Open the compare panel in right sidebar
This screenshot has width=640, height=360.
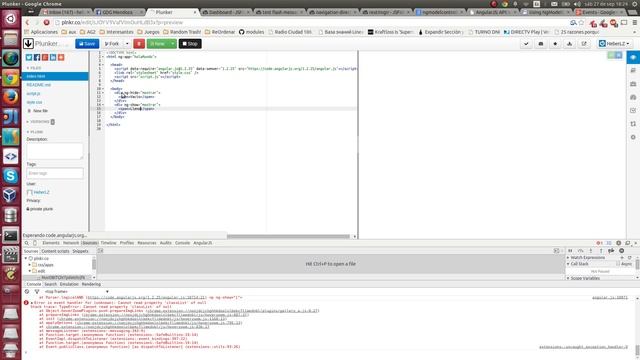(633, 124)
